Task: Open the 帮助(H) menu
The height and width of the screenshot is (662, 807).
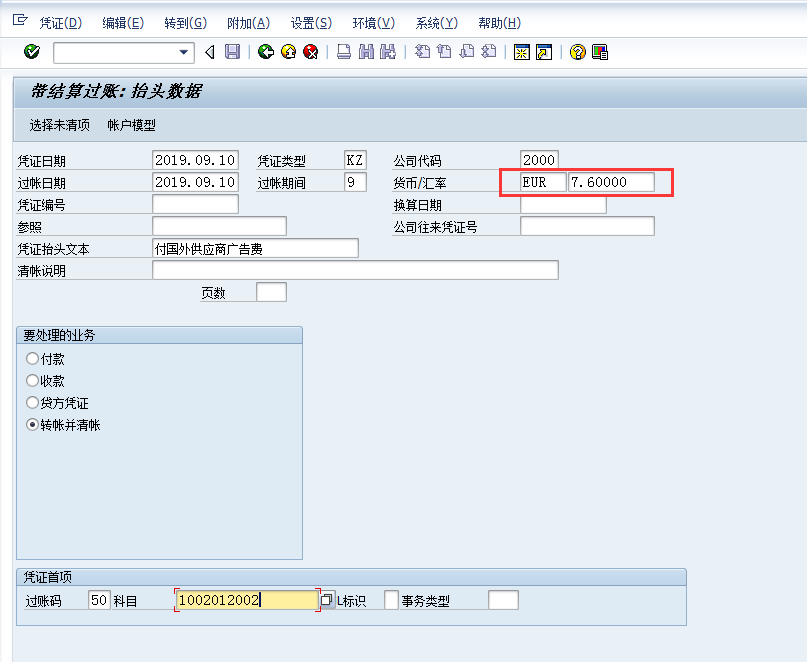Action: (x=499, y=23)
